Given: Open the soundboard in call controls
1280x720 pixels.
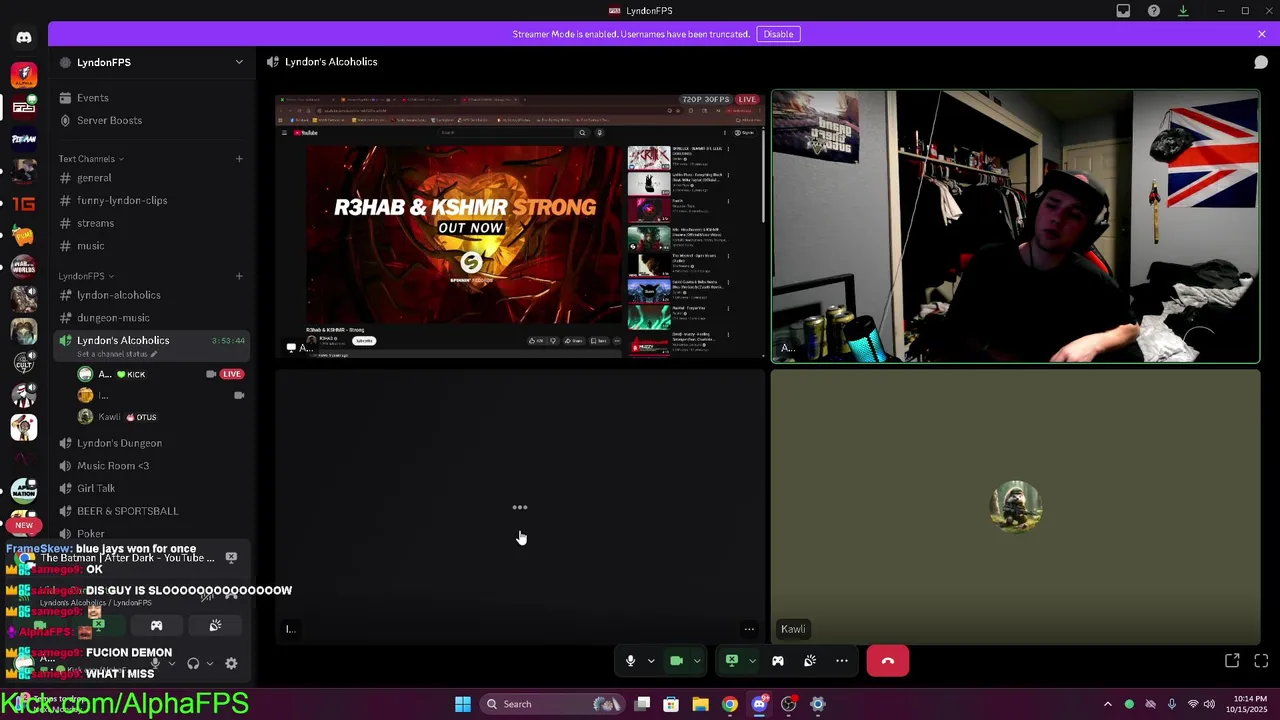Looking at the screenshot, I should pyautogui.click(x=810, y=661).
